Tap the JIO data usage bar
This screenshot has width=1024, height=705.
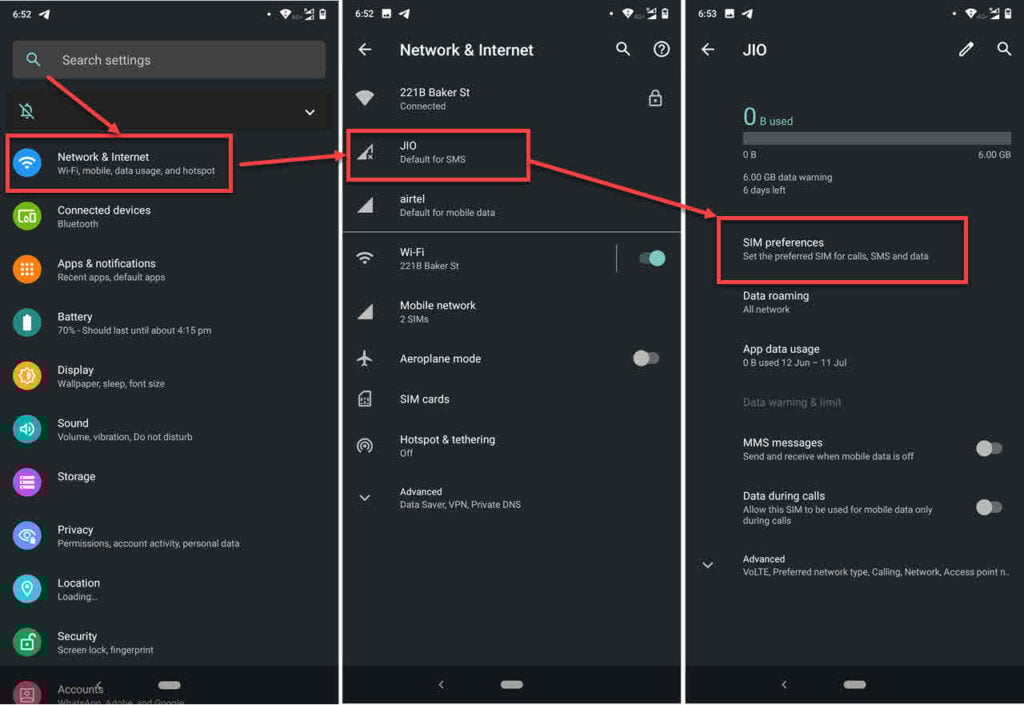click(876, 138)
